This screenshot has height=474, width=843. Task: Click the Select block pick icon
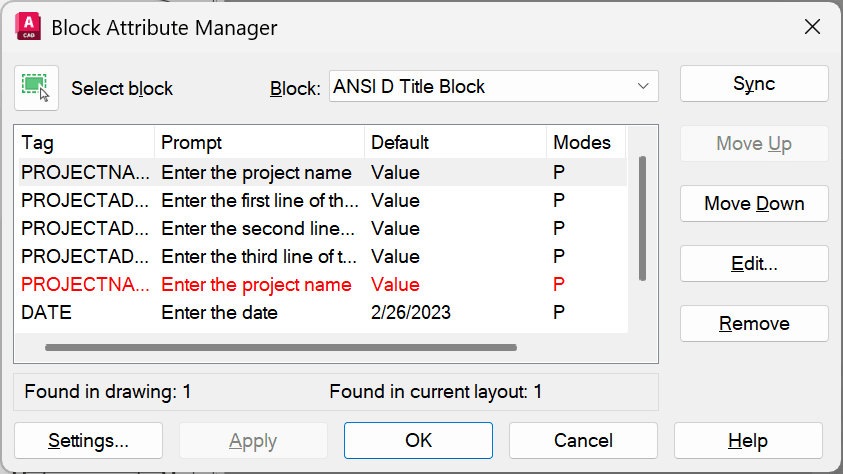[36, 89]
